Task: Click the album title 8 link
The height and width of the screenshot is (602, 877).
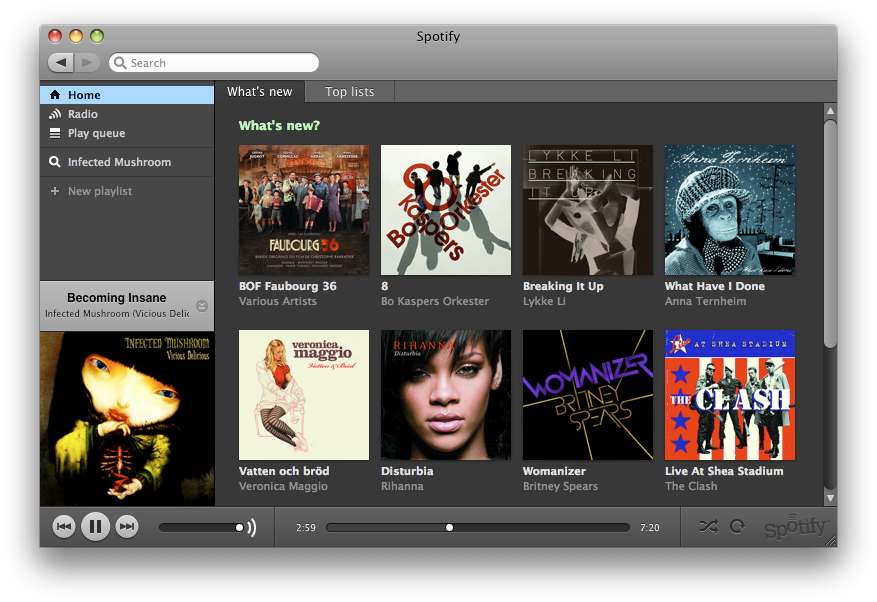Action: coord(384,286)
